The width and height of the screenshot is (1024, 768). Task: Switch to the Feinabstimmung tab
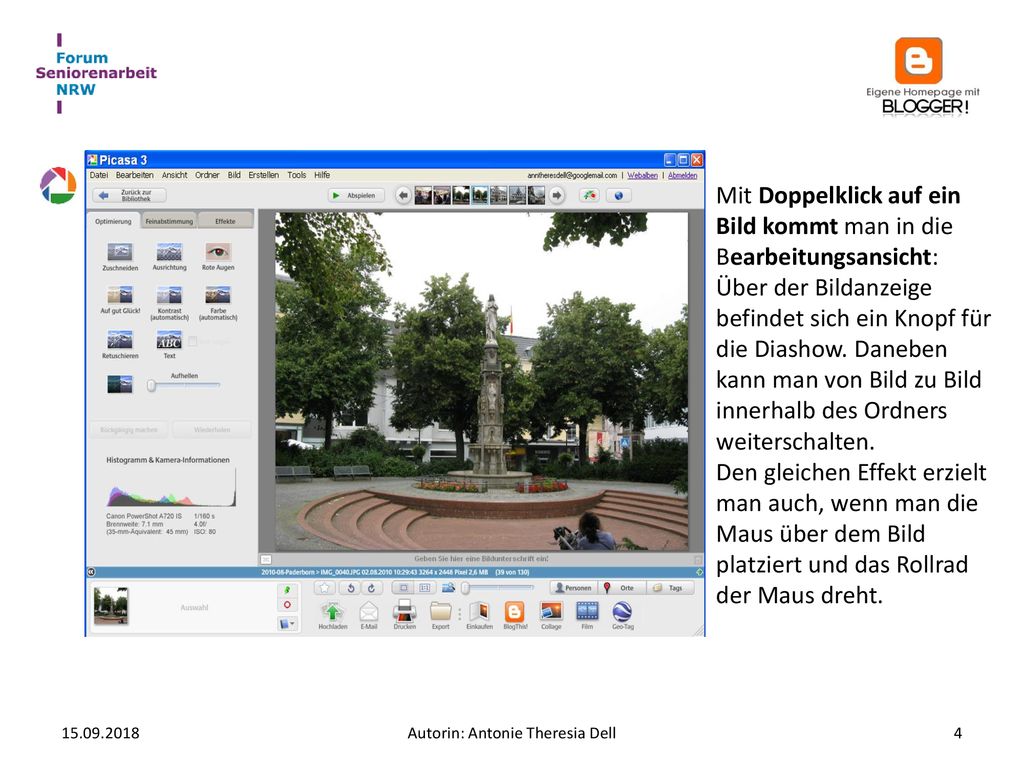[169, 221]
